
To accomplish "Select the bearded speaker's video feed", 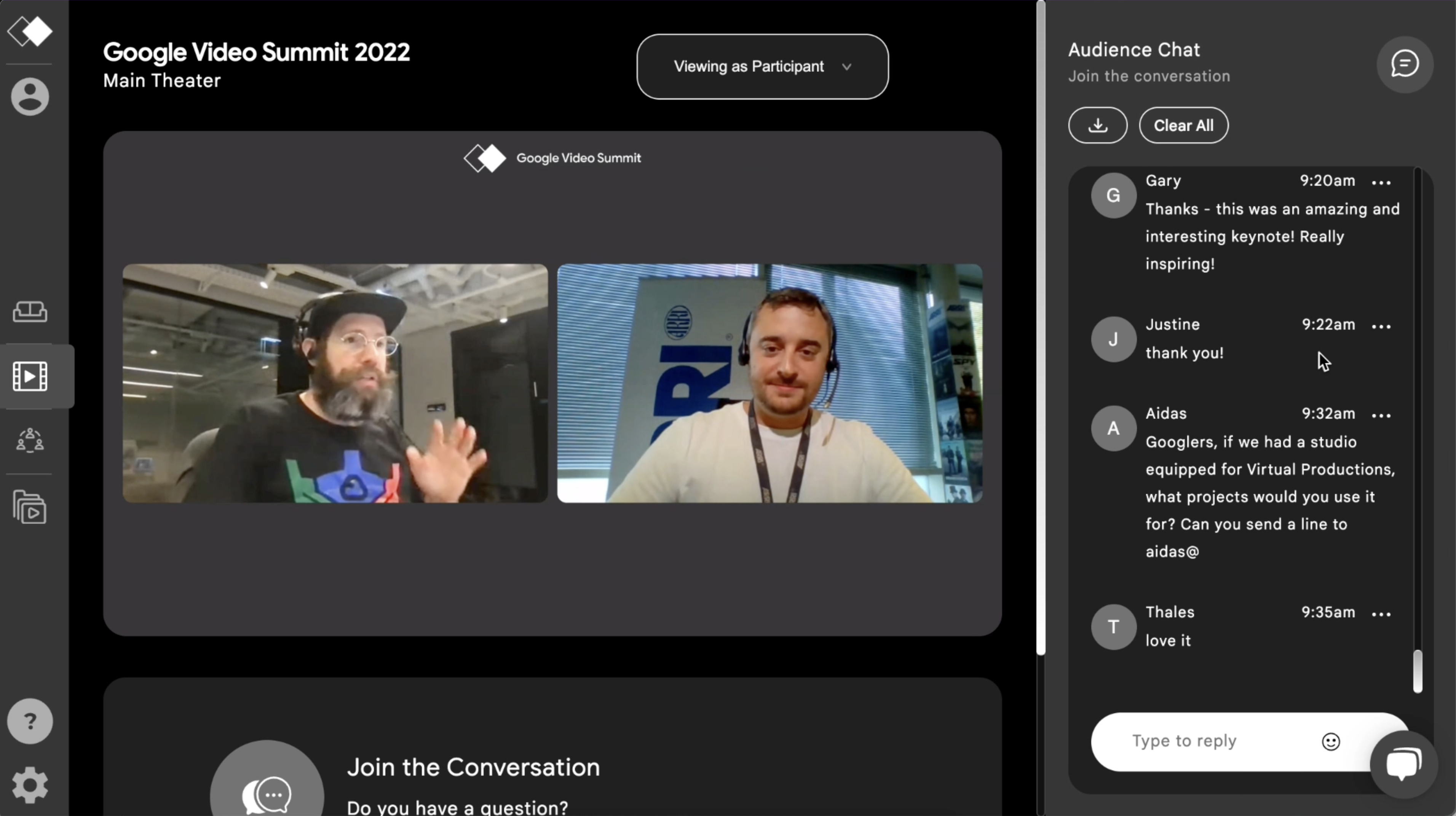I will coord(335,383).
